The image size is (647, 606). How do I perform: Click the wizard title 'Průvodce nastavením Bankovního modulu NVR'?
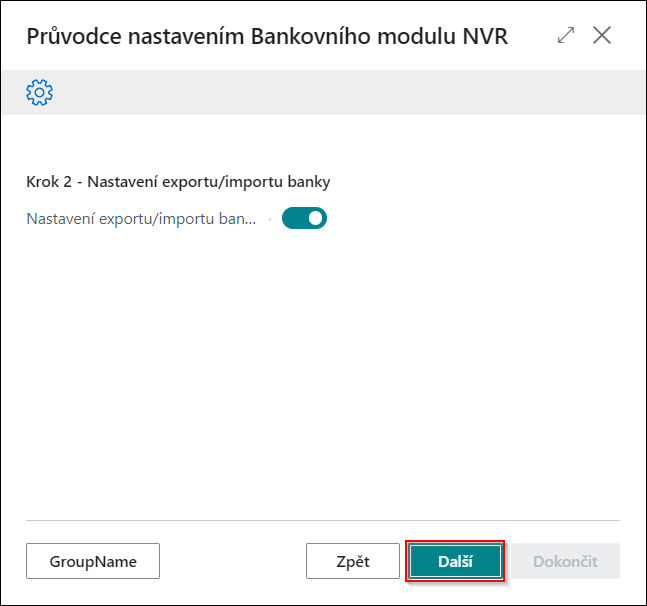[267, 36]
